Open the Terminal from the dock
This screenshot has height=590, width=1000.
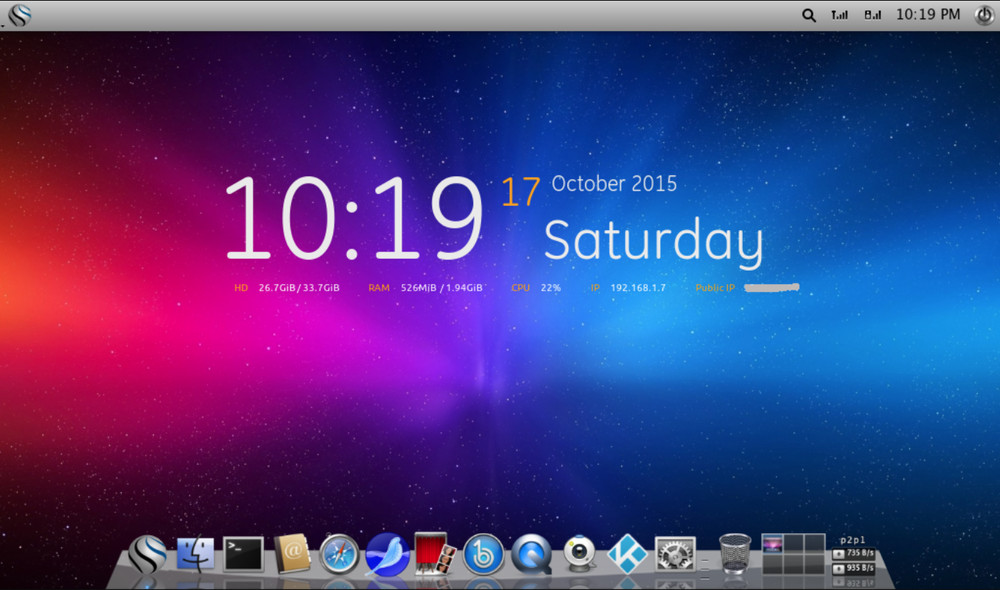[x=240, y=552]
